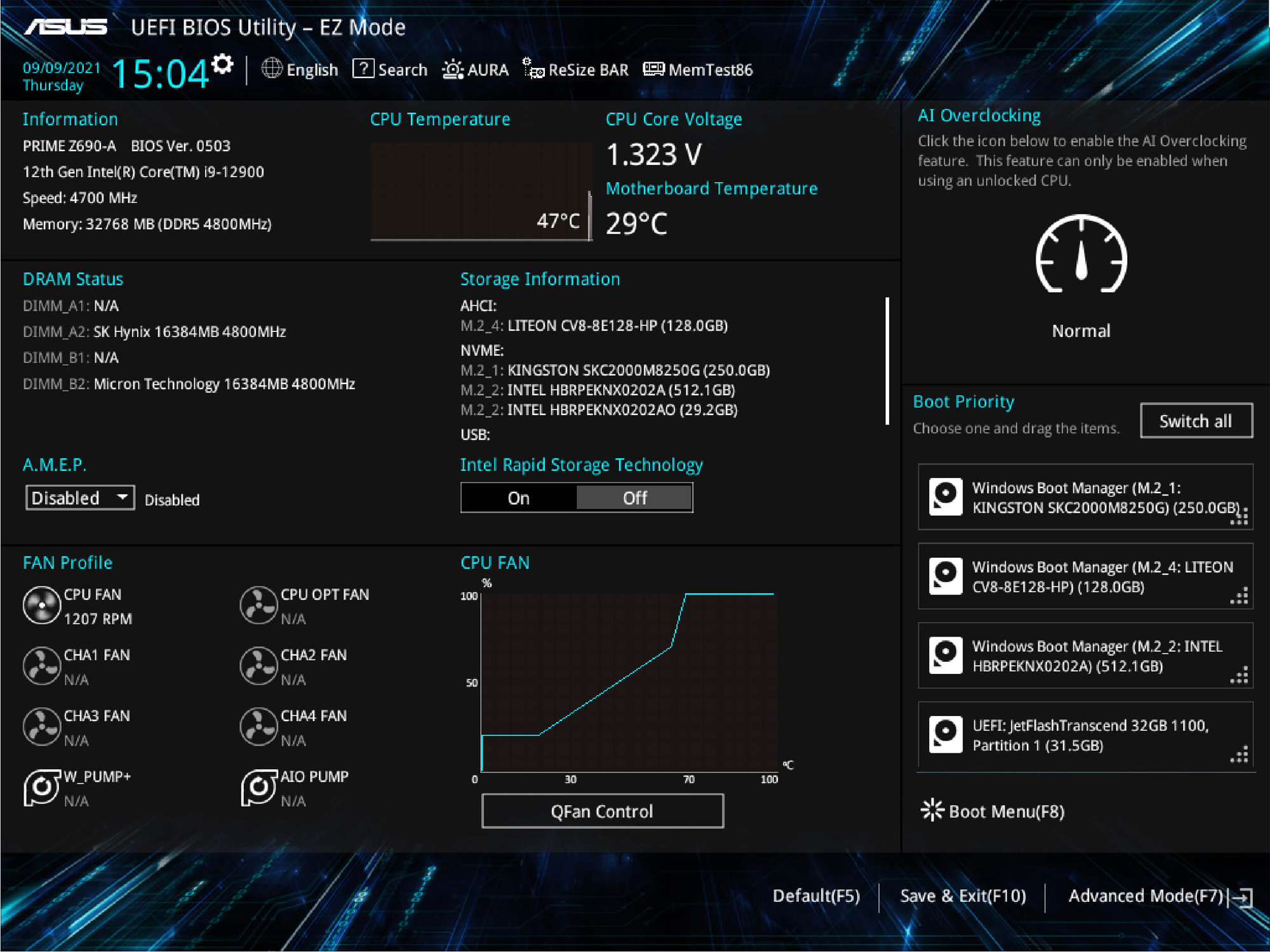Click the Boot Menu asterisk icon
This screenshot has width=1270, height=952.
(932, 810)
